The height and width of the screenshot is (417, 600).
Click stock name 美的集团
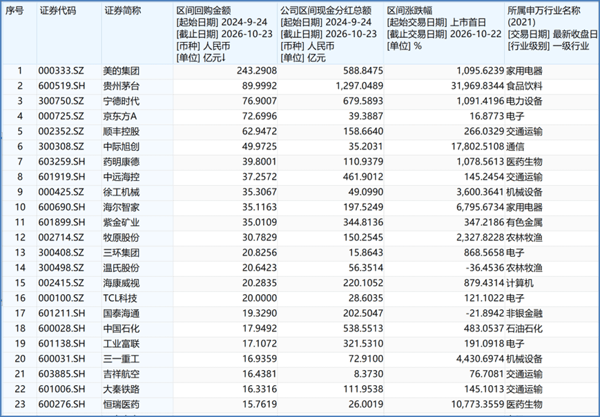121,71
